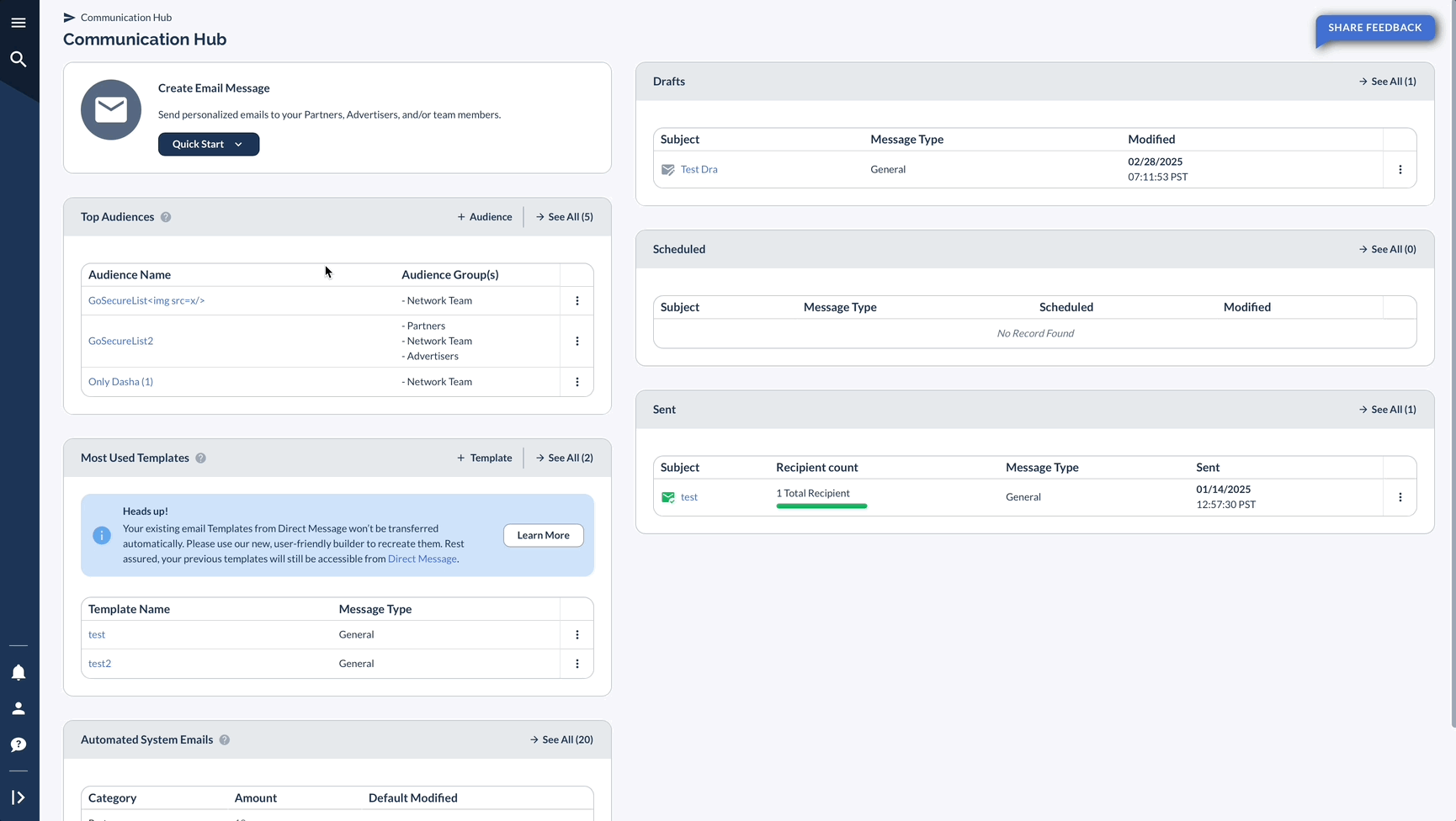Open Quick Start dropdown
The width and height of the screenshot is (1456, 821).
tap(209, 144)
